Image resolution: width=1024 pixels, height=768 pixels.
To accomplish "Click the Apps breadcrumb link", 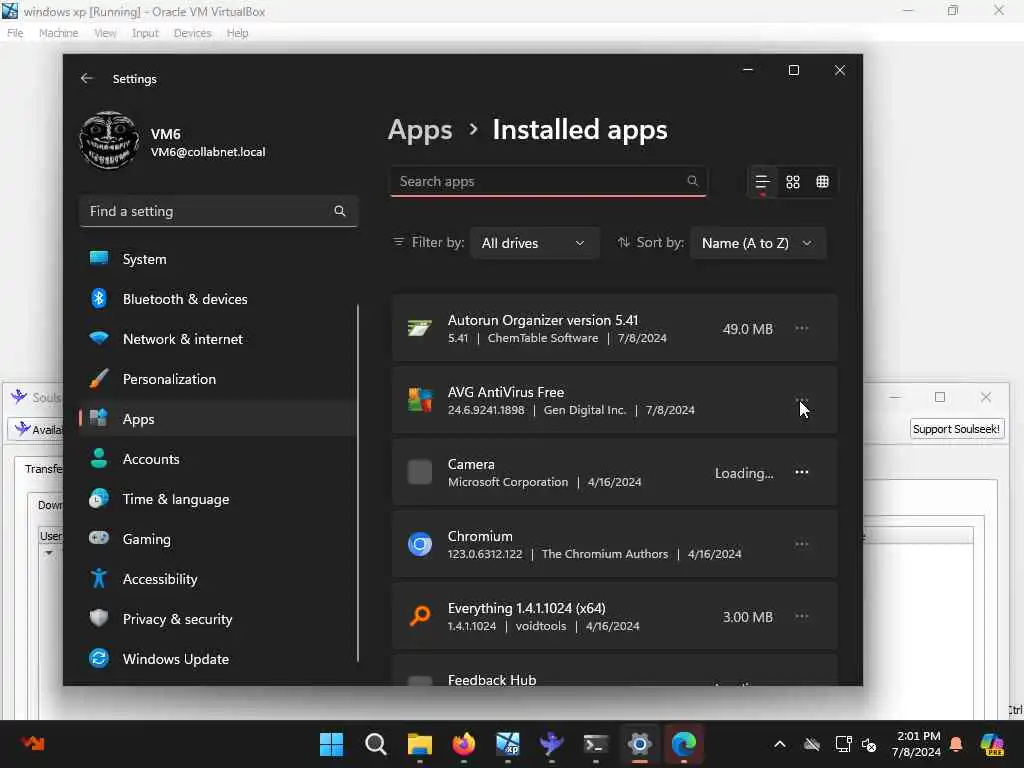I will (x=420, y=130).
